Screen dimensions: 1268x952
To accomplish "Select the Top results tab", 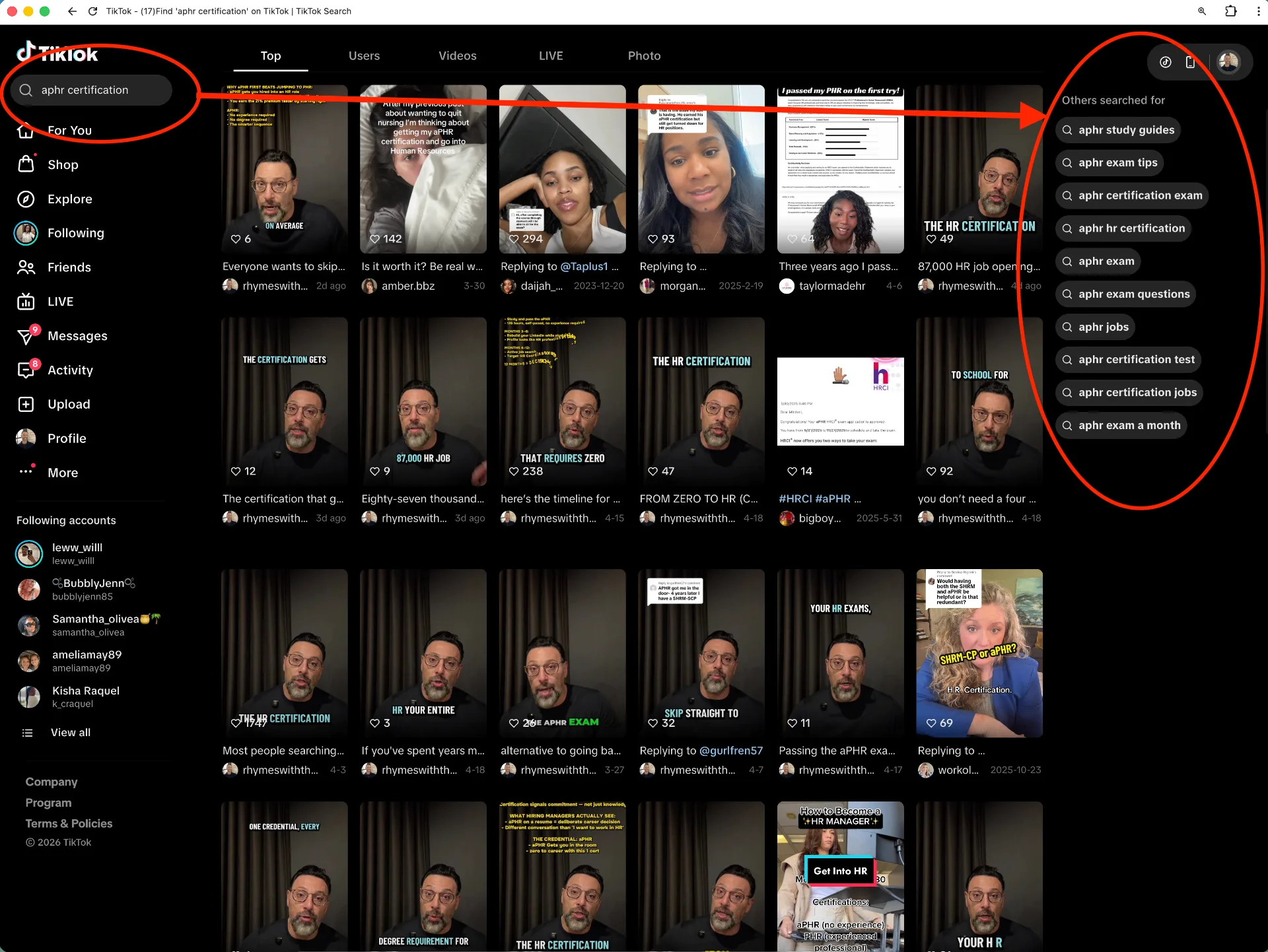I will pyautogui.click(x=270, y=55).
